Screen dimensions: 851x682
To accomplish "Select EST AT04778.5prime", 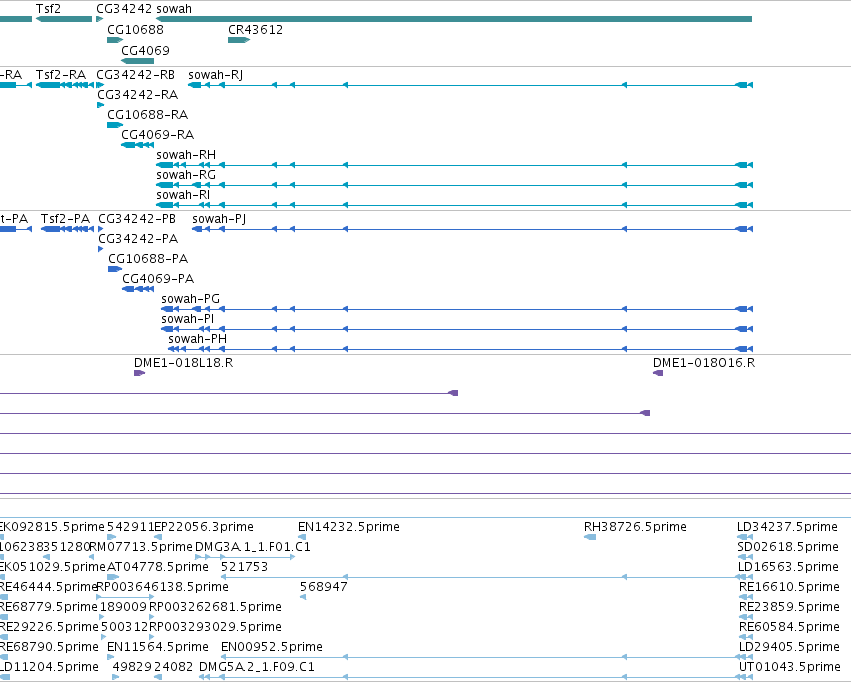I will [x=157, y=567].
